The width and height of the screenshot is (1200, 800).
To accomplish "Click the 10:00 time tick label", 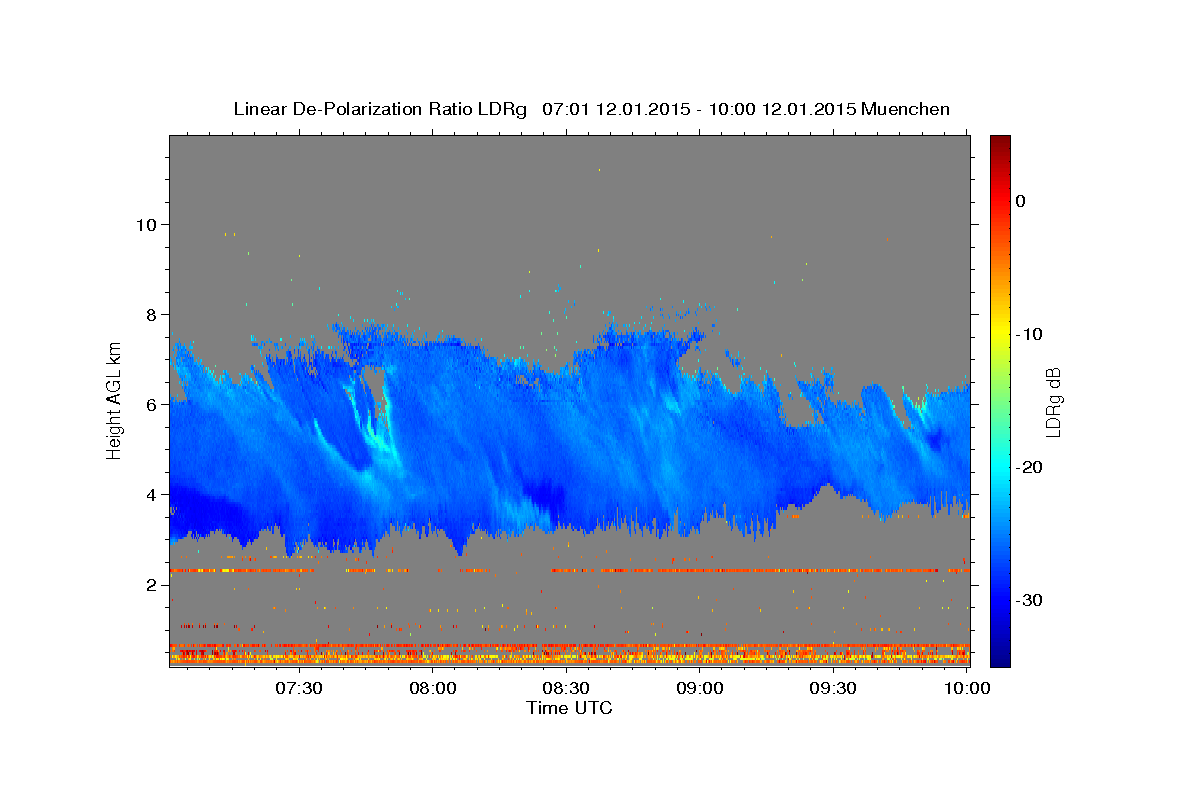I will (x=967, y=688).
